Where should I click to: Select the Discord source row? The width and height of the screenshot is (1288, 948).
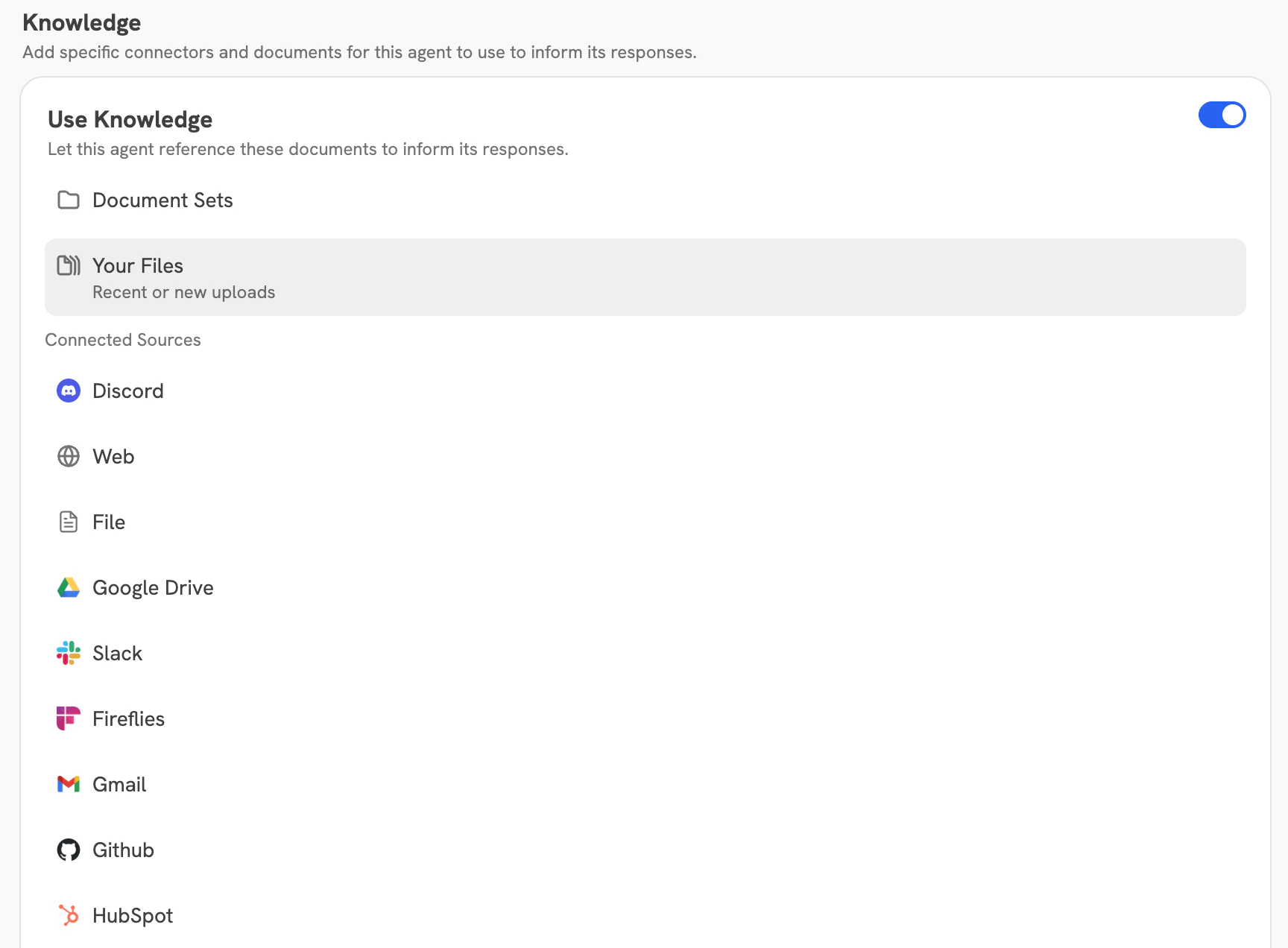tap(128, 391)
